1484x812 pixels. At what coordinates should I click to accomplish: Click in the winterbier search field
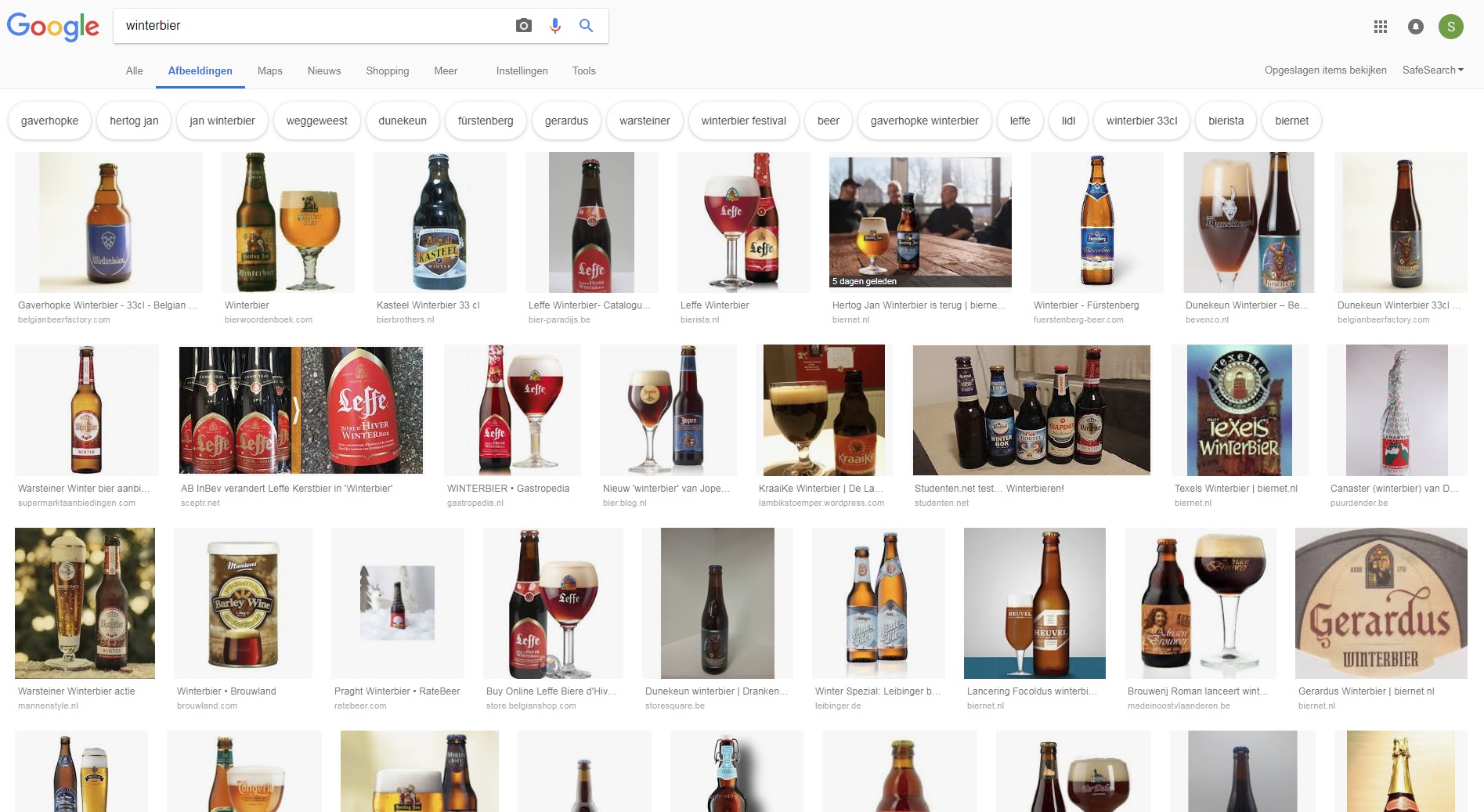tap(313, 26)
